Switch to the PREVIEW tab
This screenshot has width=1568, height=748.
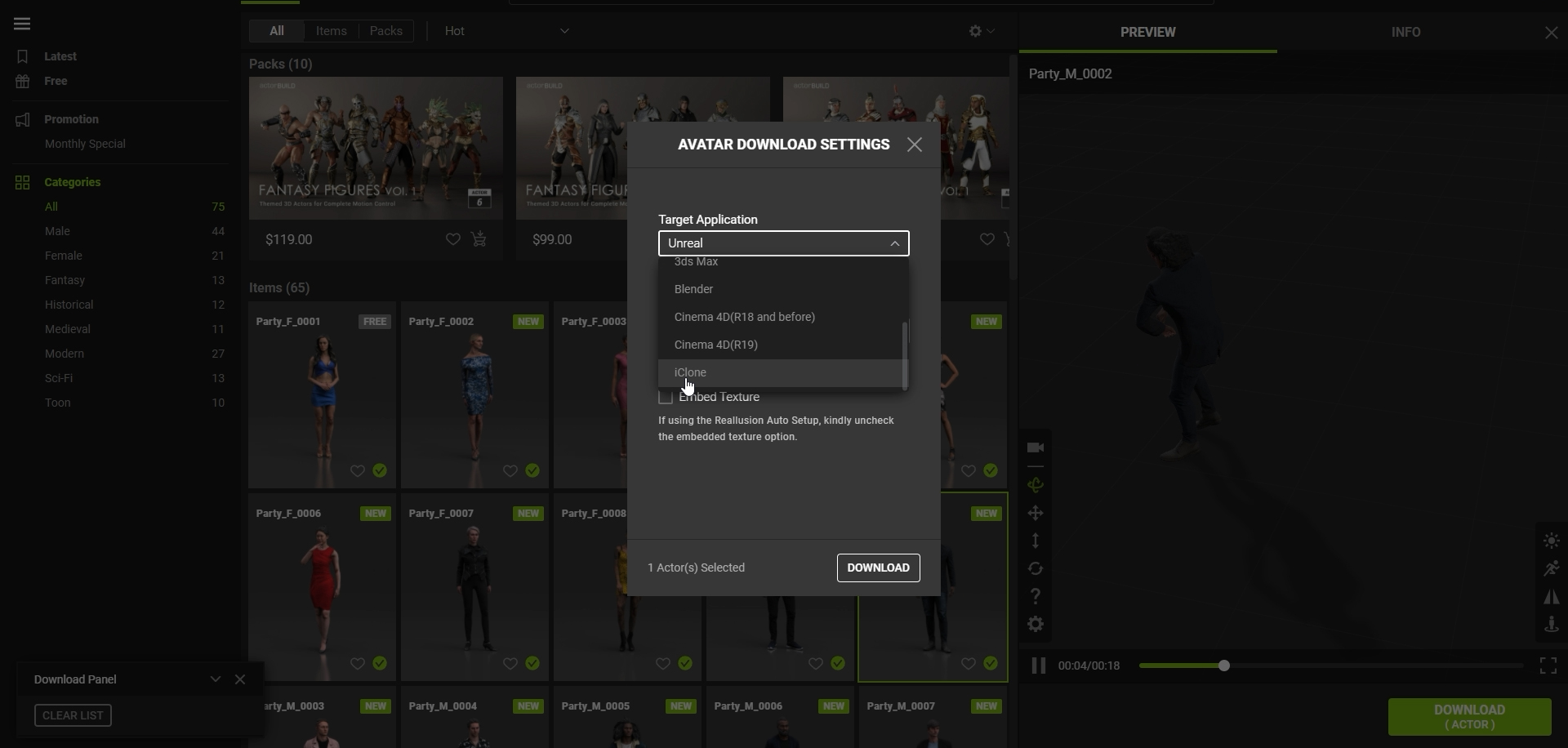coord(1147,33)
